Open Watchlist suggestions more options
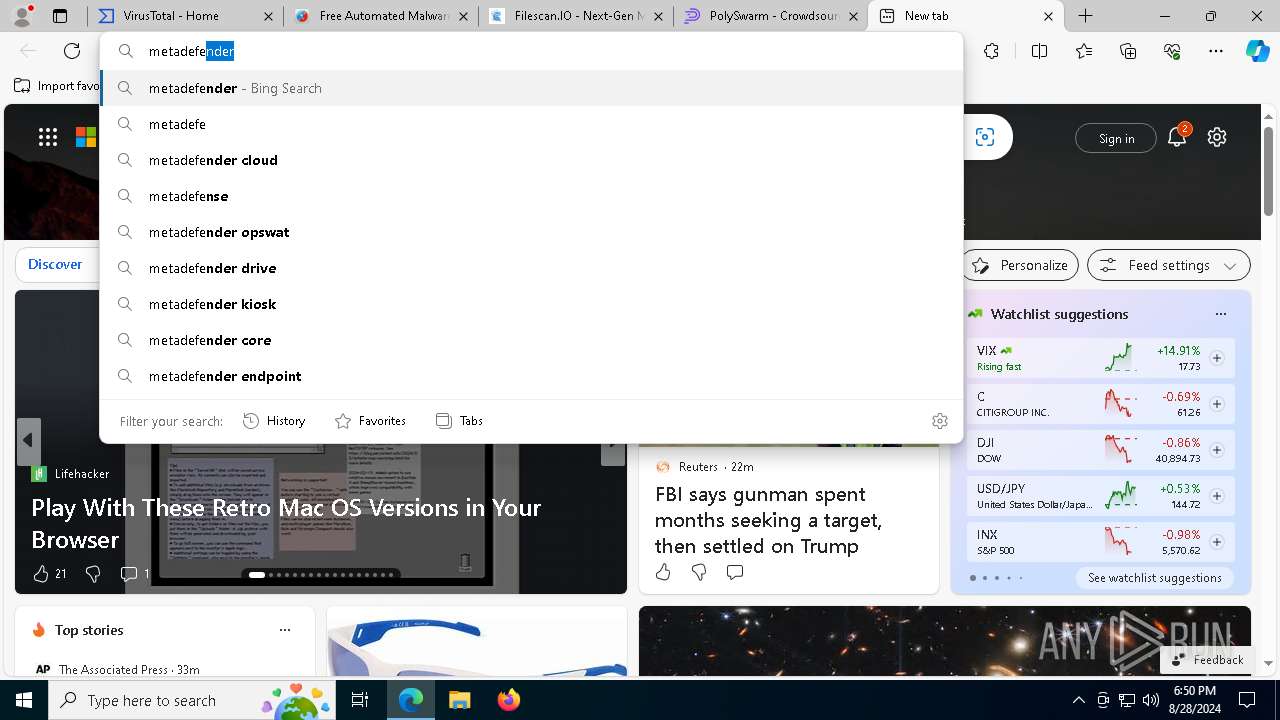Image resolution: width=1280 pixels, height=720 pixels. coord(1221,314)
